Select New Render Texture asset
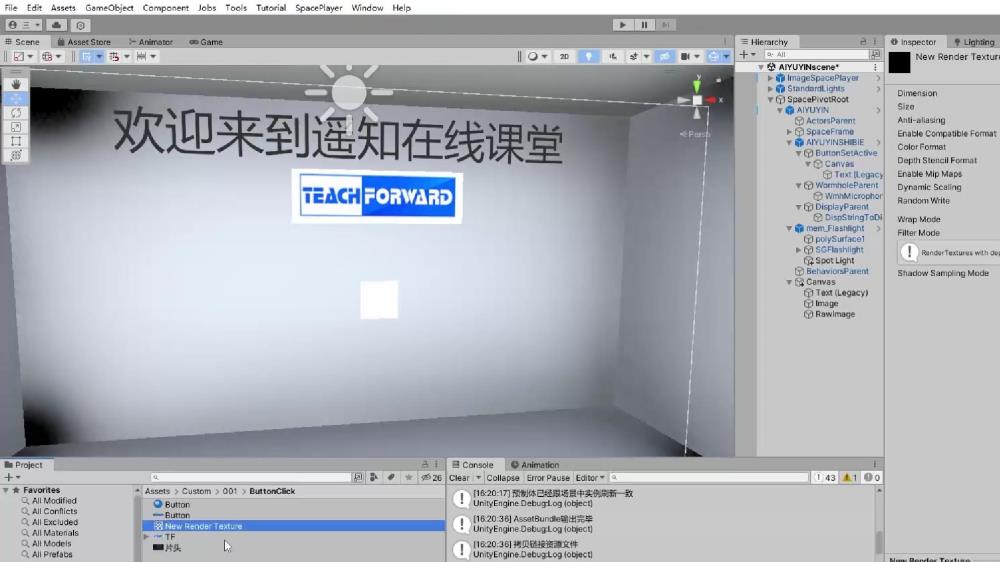The image size is (1000, 562). click(x=293, y=526)
